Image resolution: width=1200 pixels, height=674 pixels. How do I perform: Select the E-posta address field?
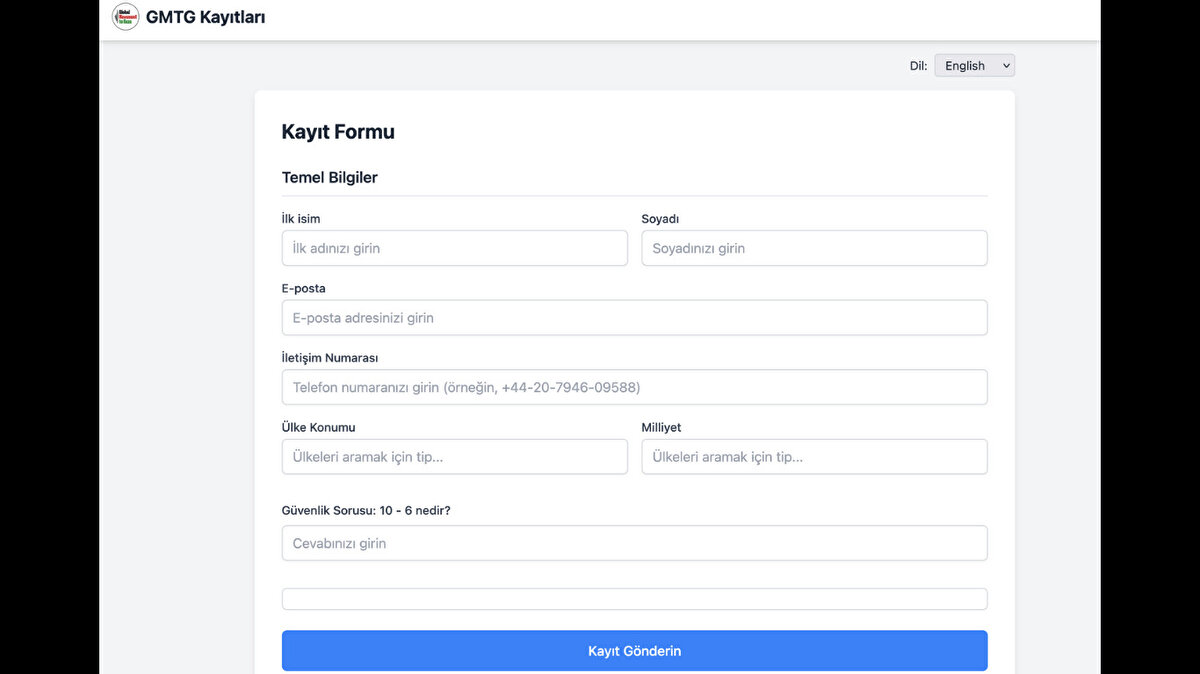pyautogui.click(x=634, y=318)
